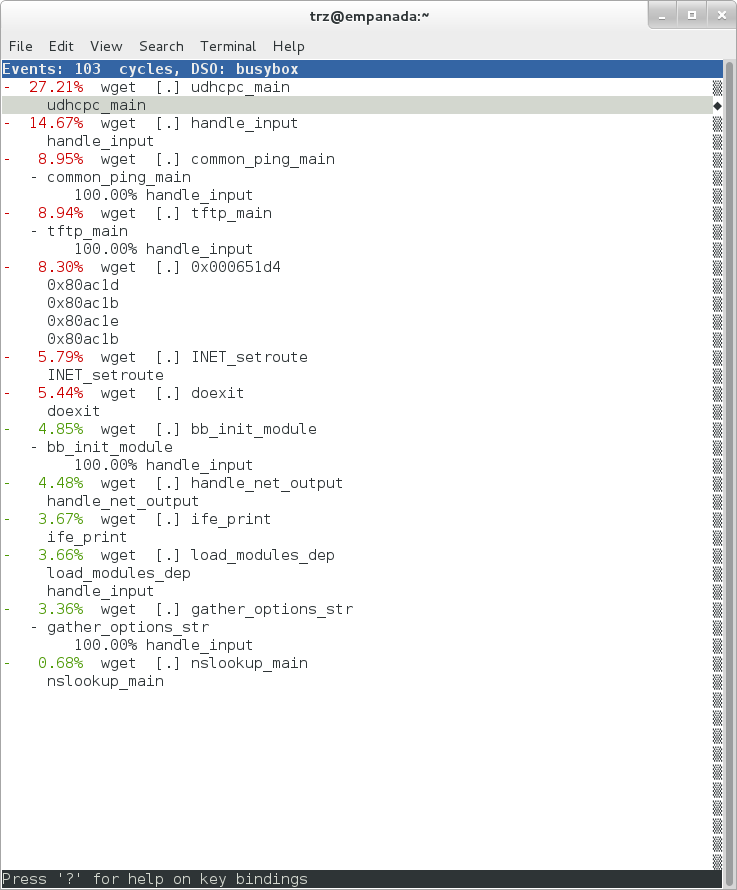Maximize the terminal window
Screen dimensions: 737x890
coord(691,15)
